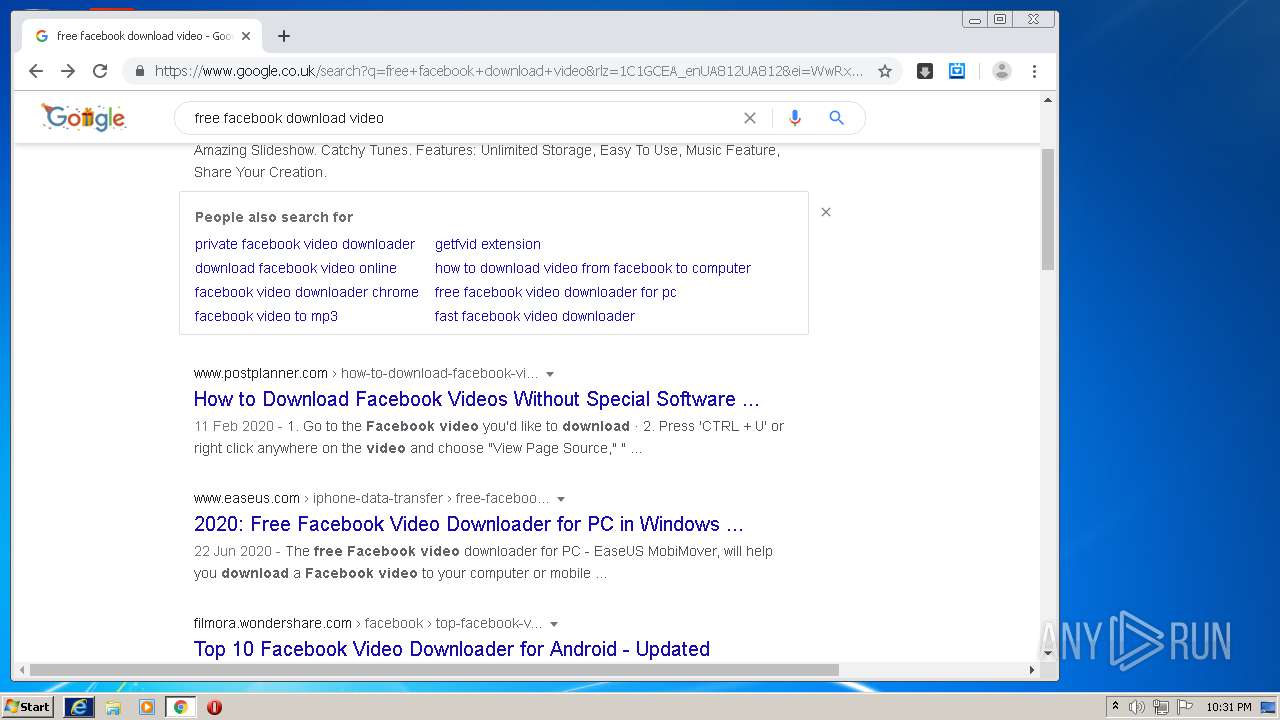Click the horizontal scrollbar thumb
This screenshot has width=1280, height=720.
coord(434,670)
